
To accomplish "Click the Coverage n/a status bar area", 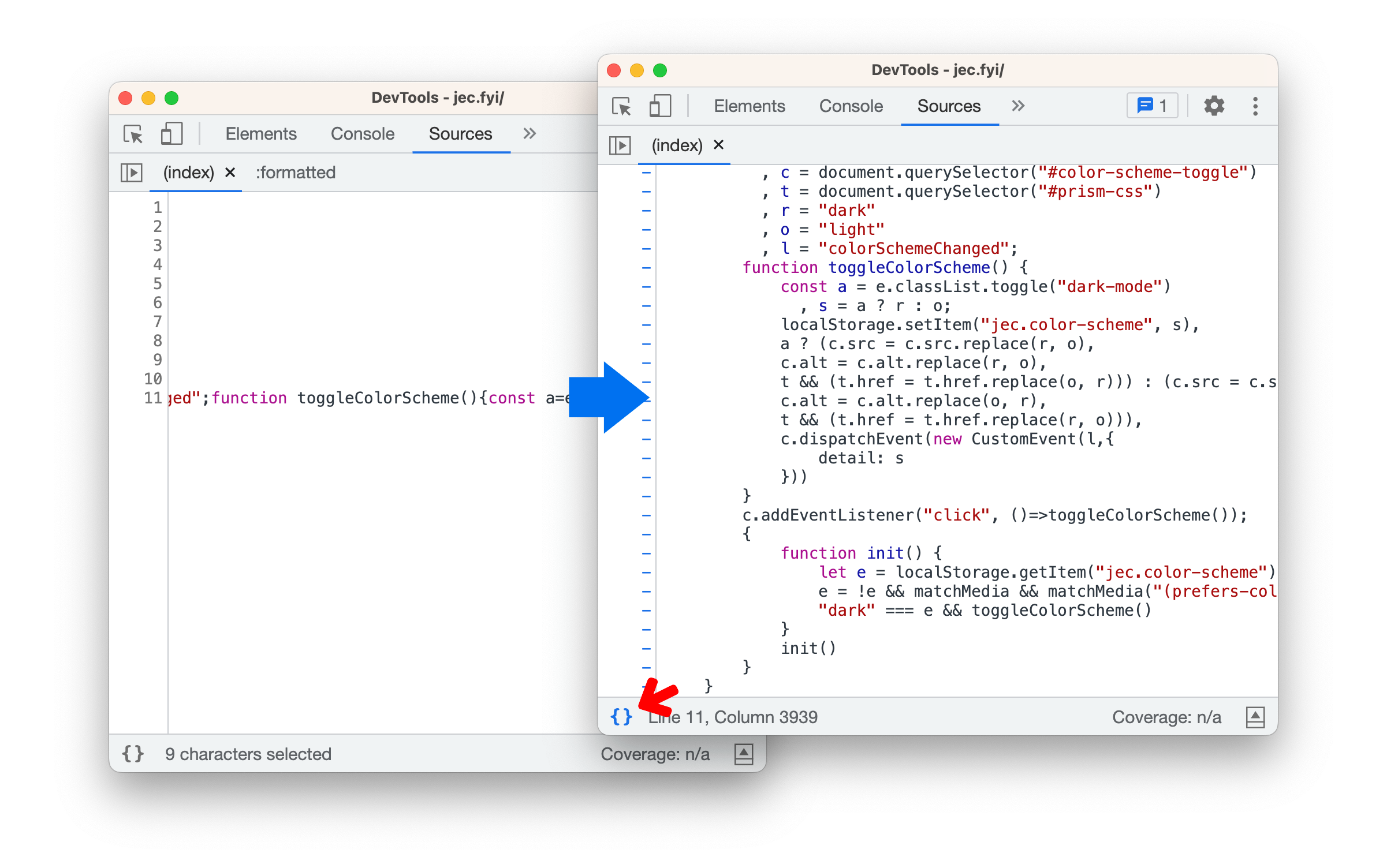I will click(x=1175, y=715).
